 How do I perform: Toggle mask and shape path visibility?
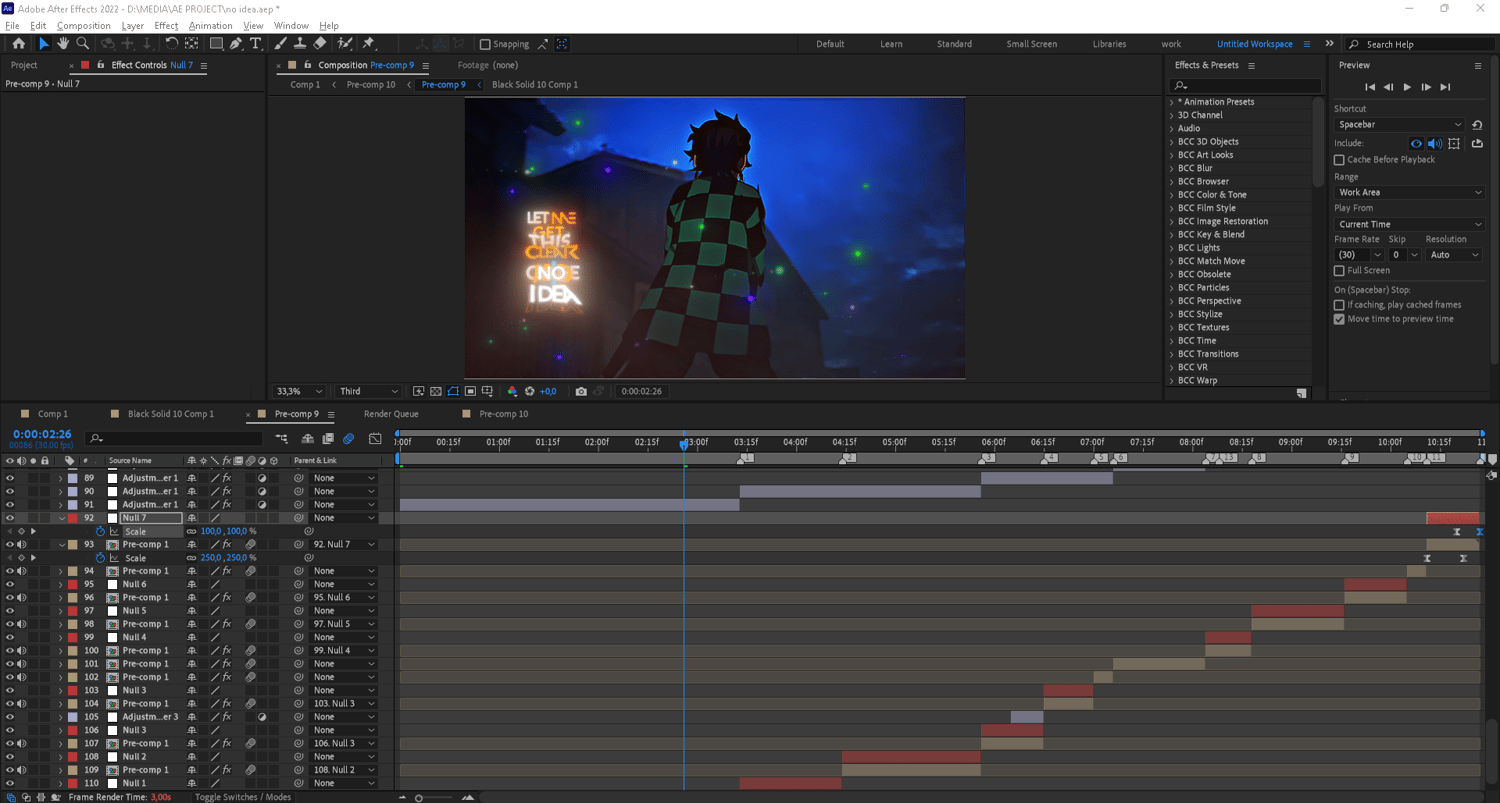(453, 391)
